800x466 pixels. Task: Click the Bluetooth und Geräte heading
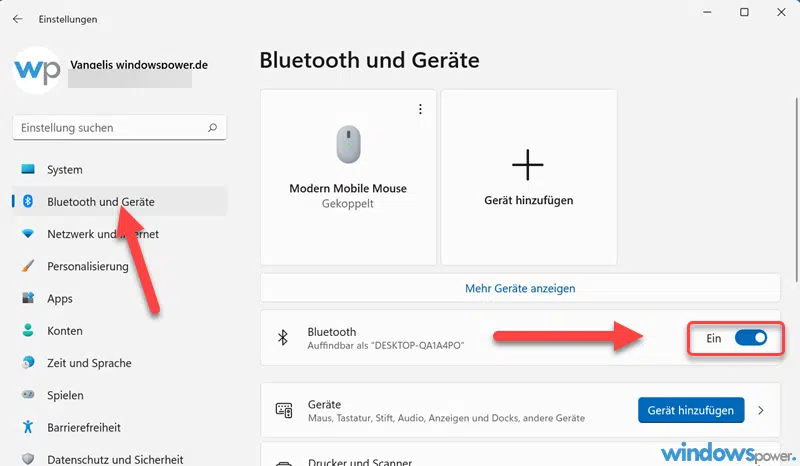(x=369, y=60)
